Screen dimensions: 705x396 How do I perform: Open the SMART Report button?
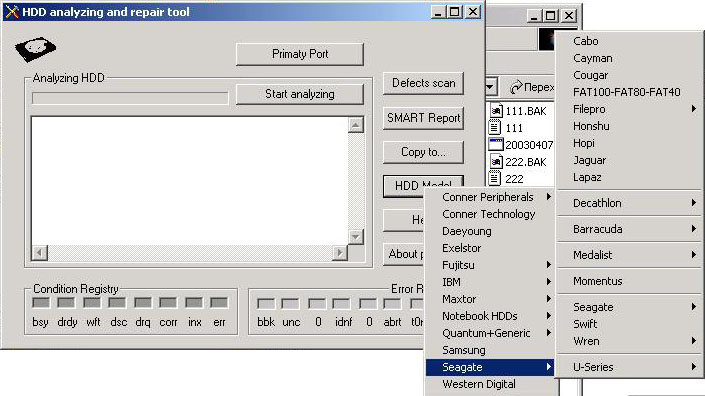(x=424, y=118)
